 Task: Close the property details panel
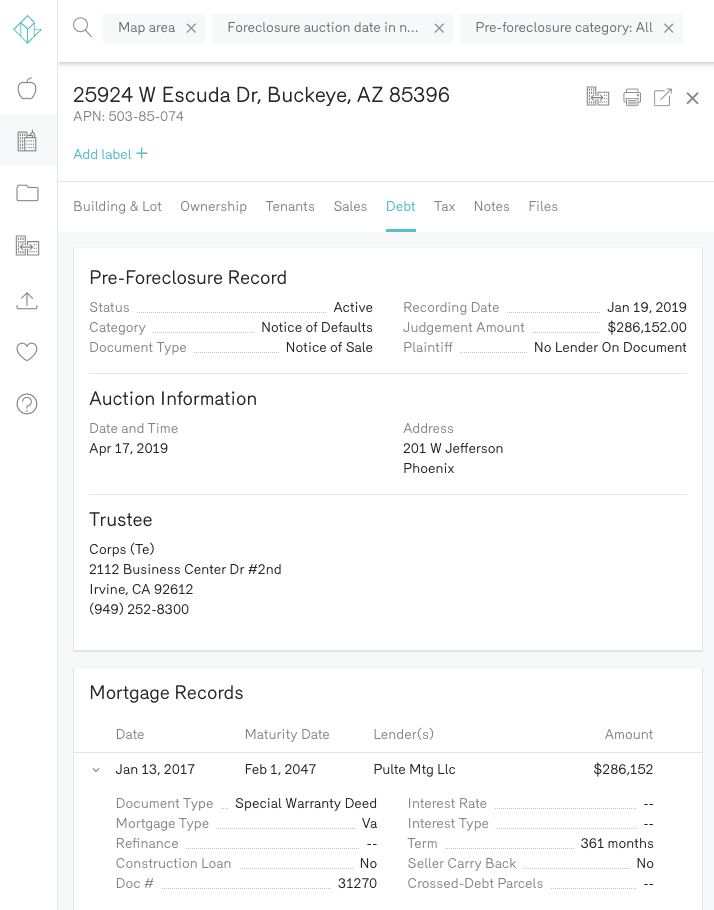pyautogui.click(x=692, y=98)
